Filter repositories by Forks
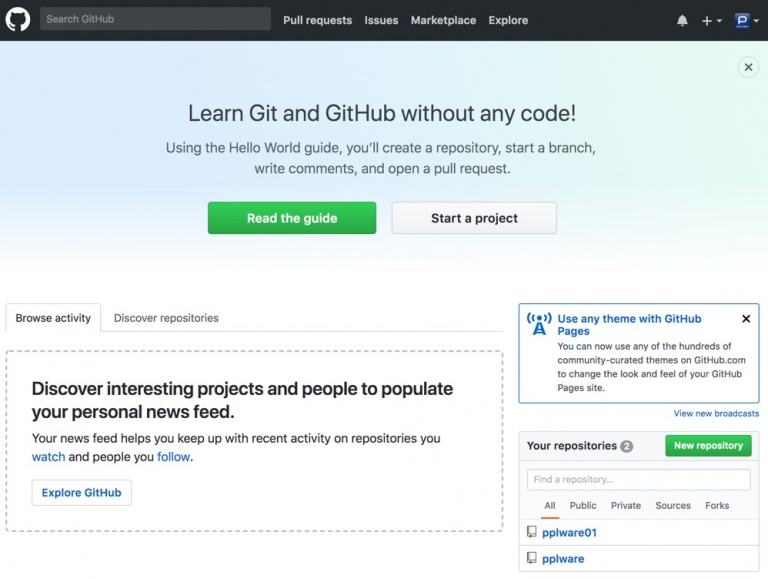768x579 pixels. coord(717,506)
